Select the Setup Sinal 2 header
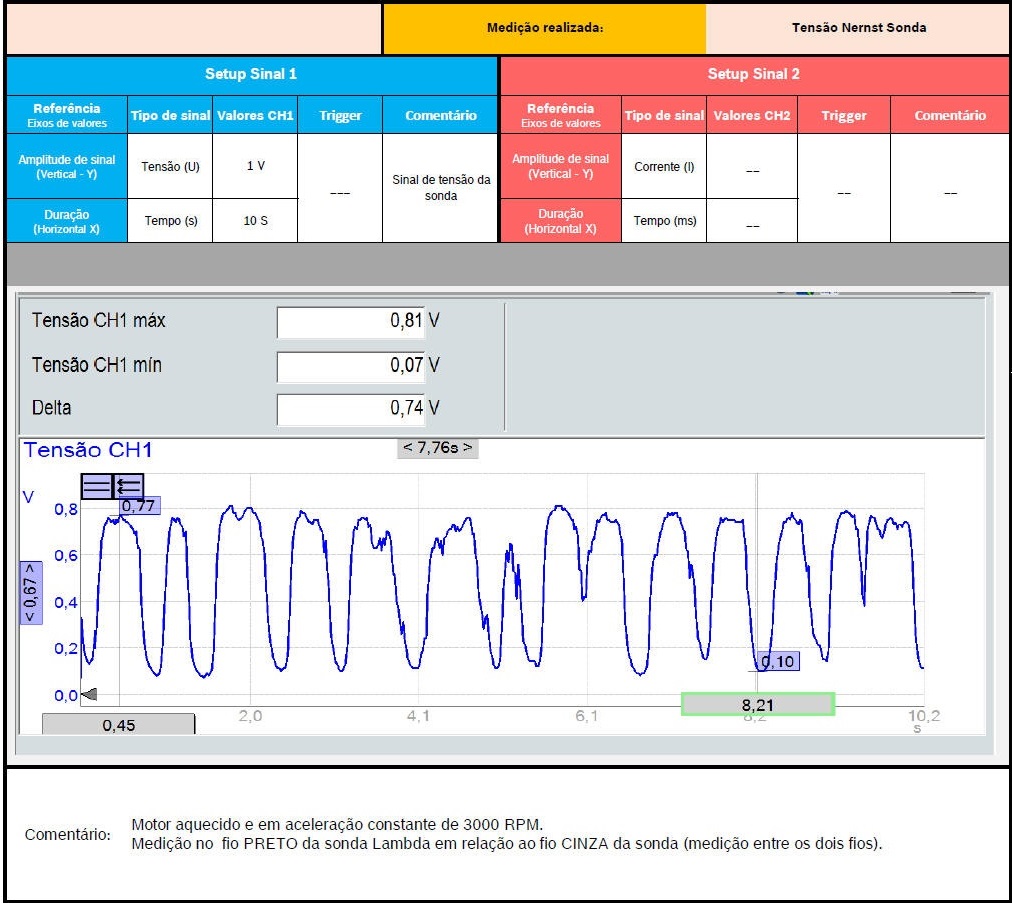The width and height of the screenshot is (1012, 905). point(753,74)
